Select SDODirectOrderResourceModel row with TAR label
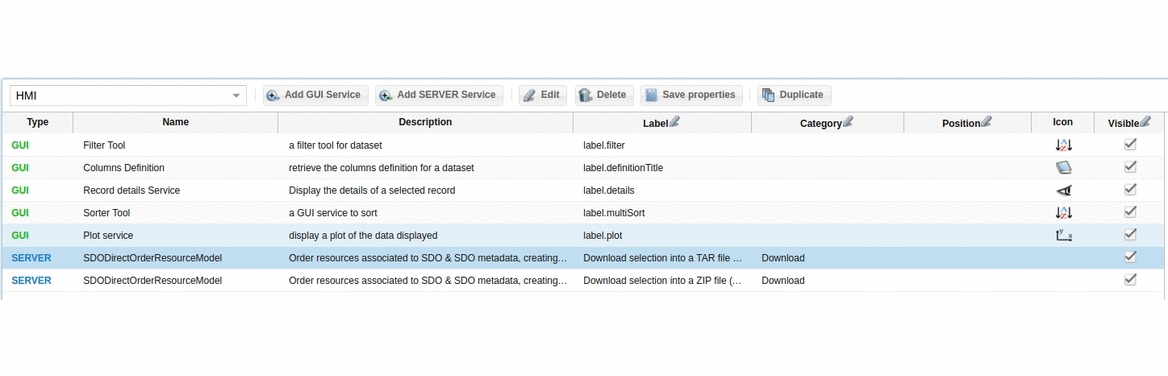This screenshot has height=376, width=1168. tap(153, 258)
